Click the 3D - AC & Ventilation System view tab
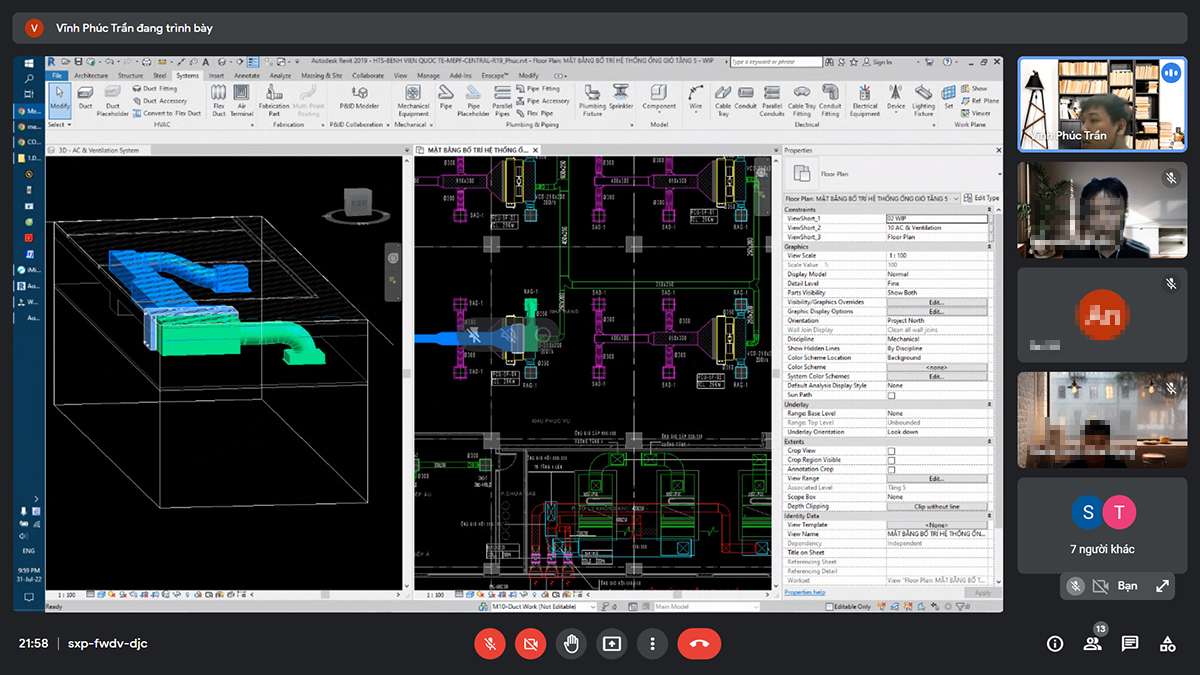Image resolution: width=1200 pixels, height=675 pixels. [99, 150]
